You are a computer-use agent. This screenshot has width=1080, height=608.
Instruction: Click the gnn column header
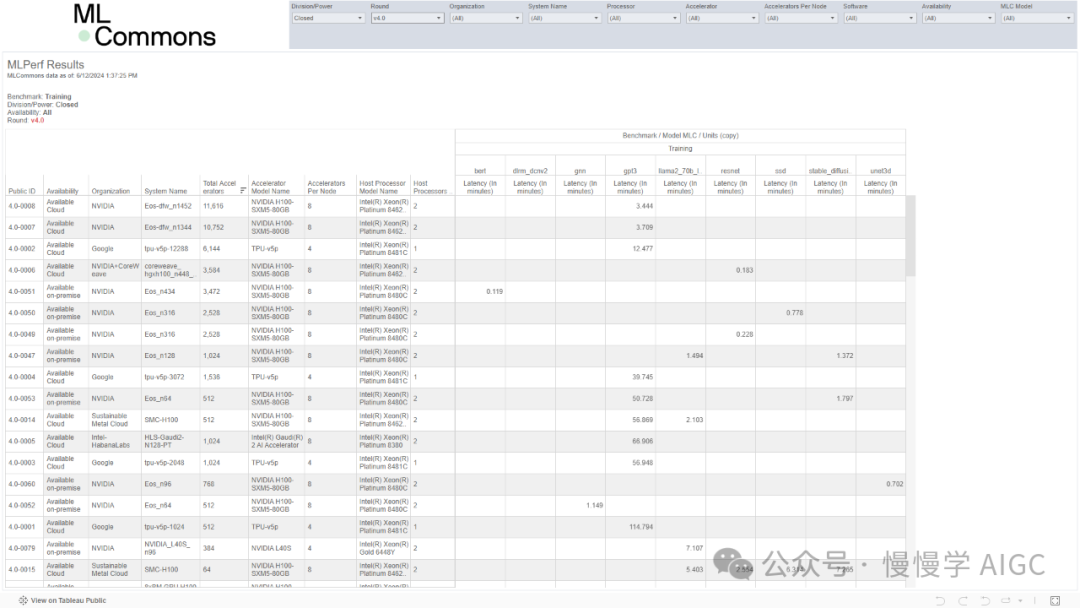(580, 171)
